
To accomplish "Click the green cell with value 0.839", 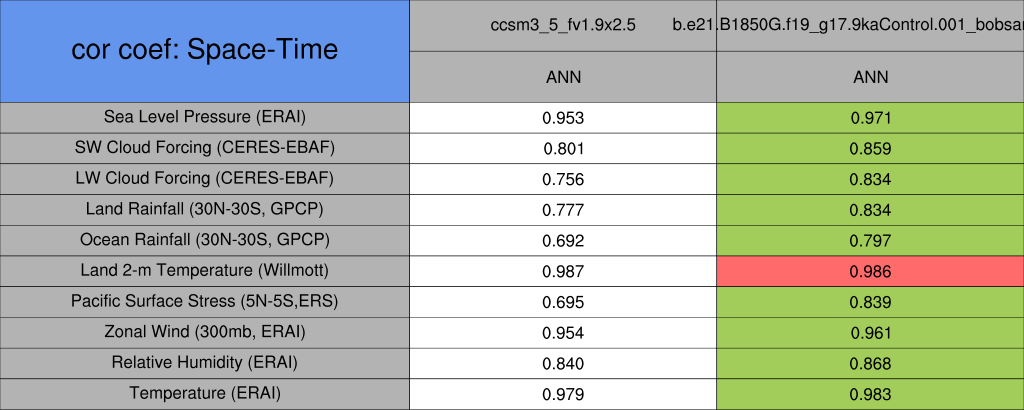I will 870,302.
